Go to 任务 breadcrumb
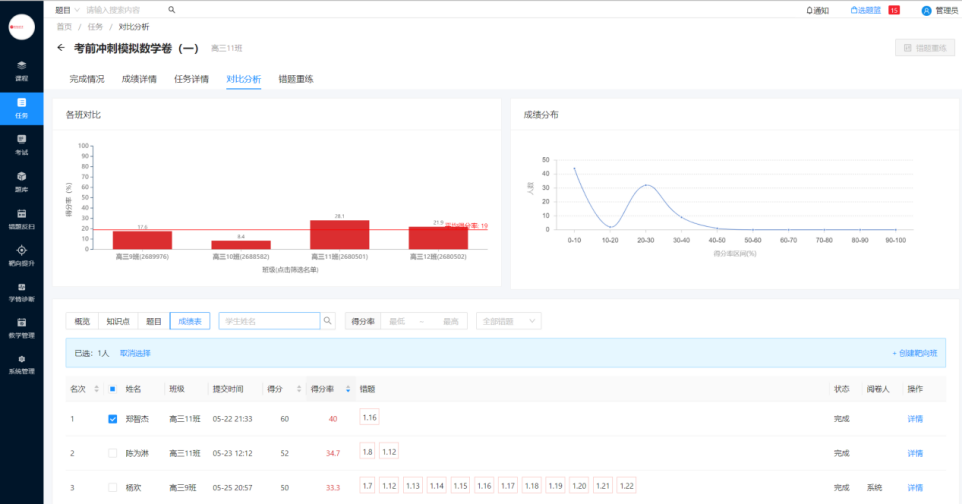962x504 pixels. click(95, 27)
